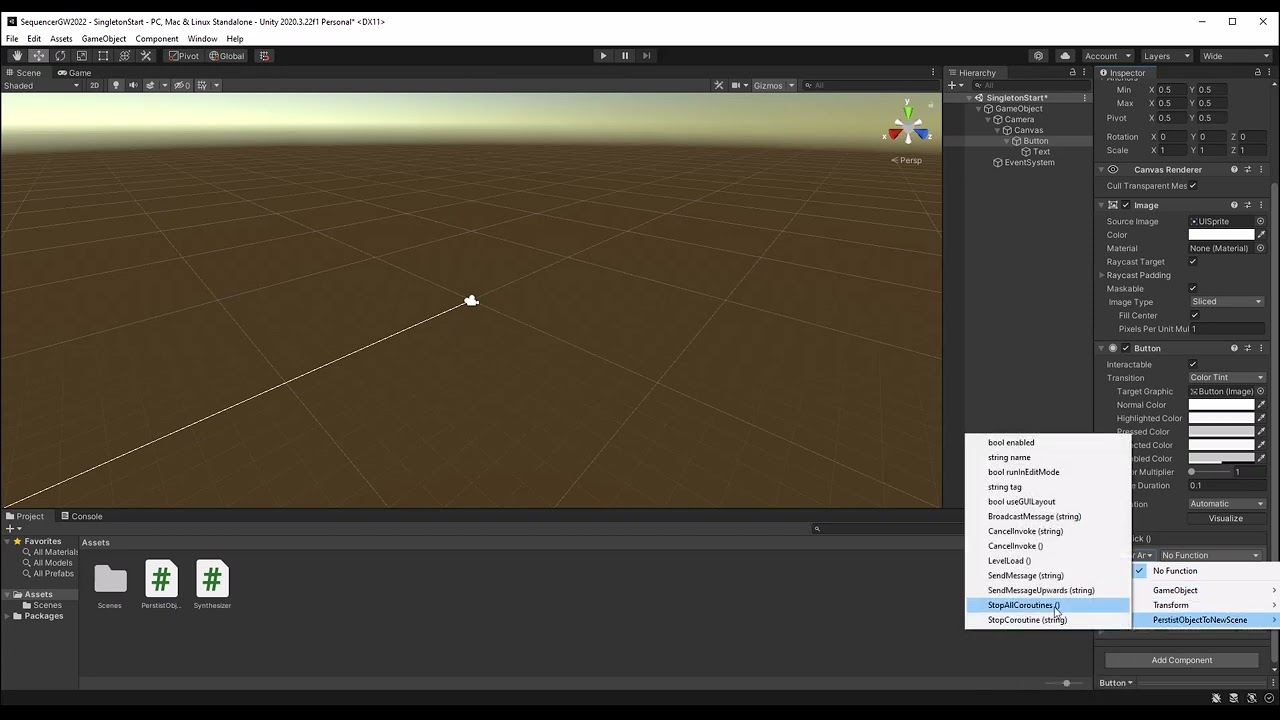Open scene component tools icon
The image size is (1280, 720).
tap(718, 85)
